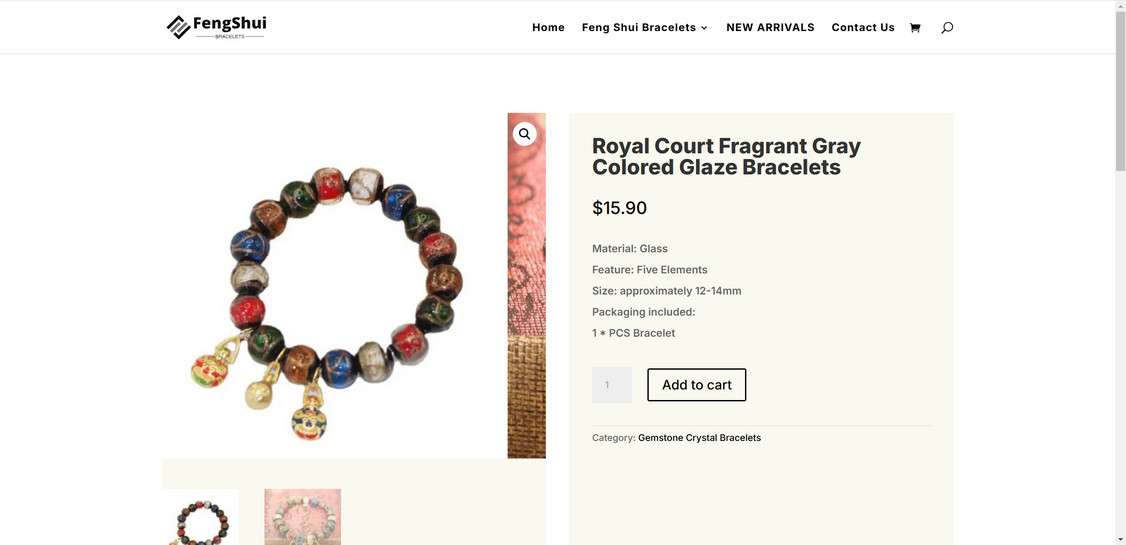Image resolution: width=1126 pixels, height=545 pixels.
Task: Click the Feng Shui Bracelets chevron arrow
Action: [704, 28]
